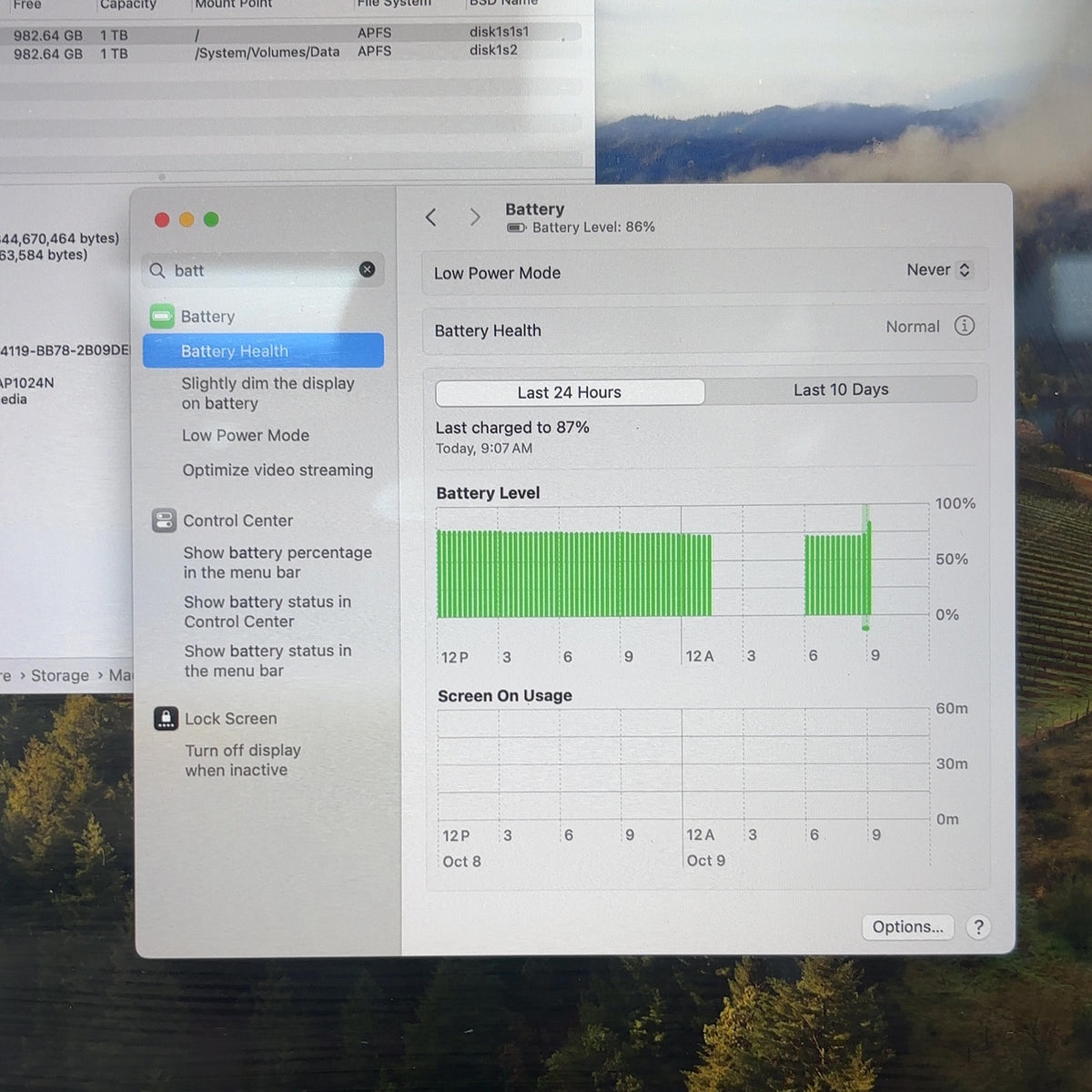Screen dimensions: 1092x1092
Task: Open Battery Health info button
Action: point(964,326)
